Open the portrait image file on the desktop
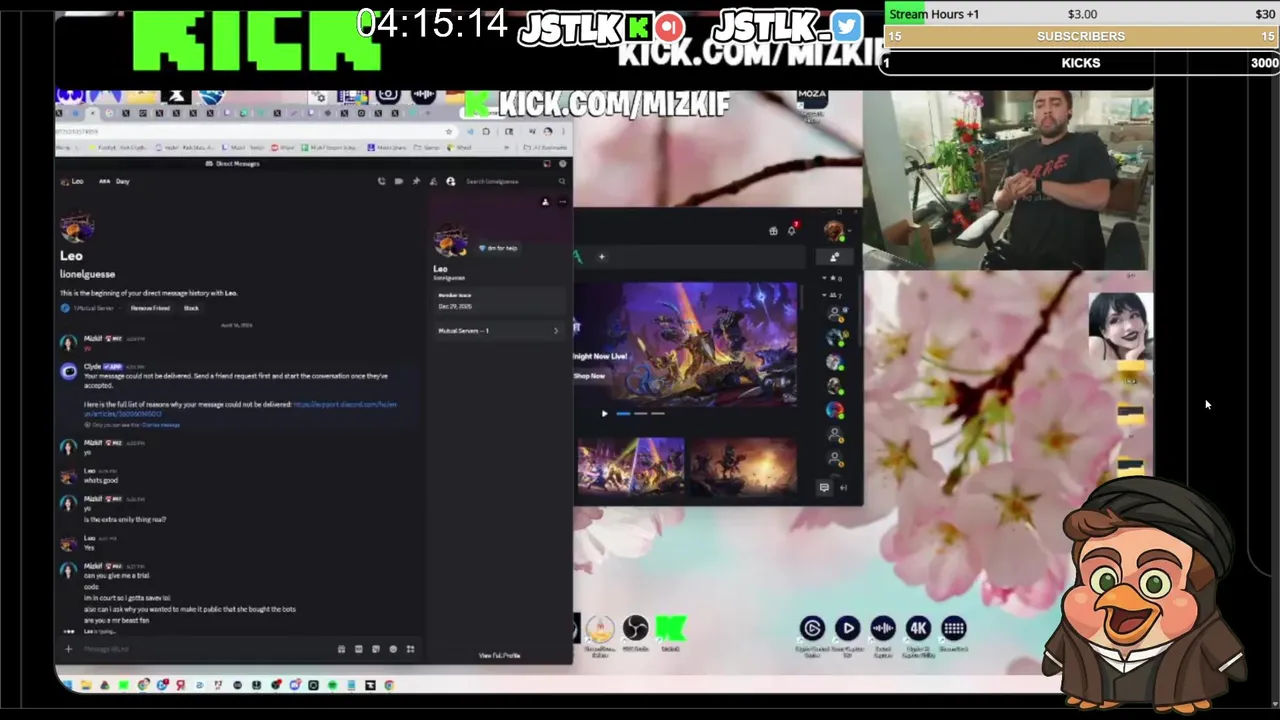This screenshot has width=1280, height=720. pyautogui.click(x=1120, y=326)
